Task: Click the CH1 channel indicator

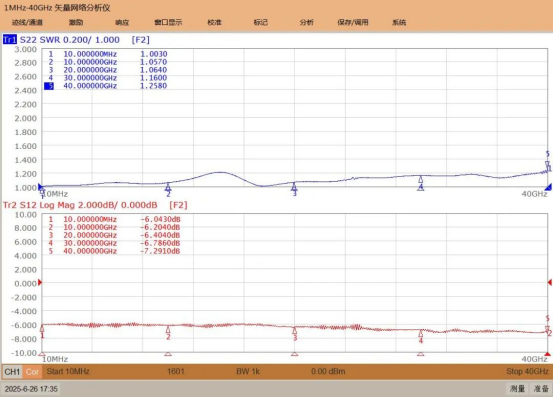Action: [x=12, y=372]
